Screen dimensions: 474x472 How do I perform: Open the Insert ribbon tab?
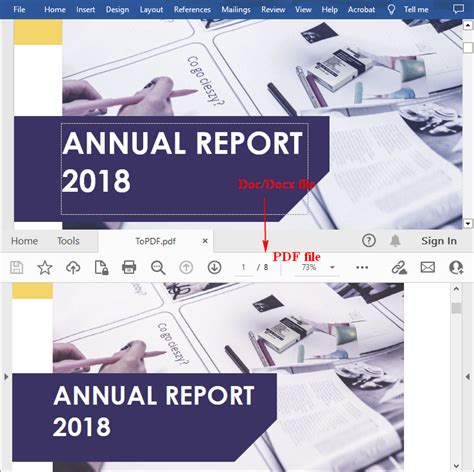[85, 9]
